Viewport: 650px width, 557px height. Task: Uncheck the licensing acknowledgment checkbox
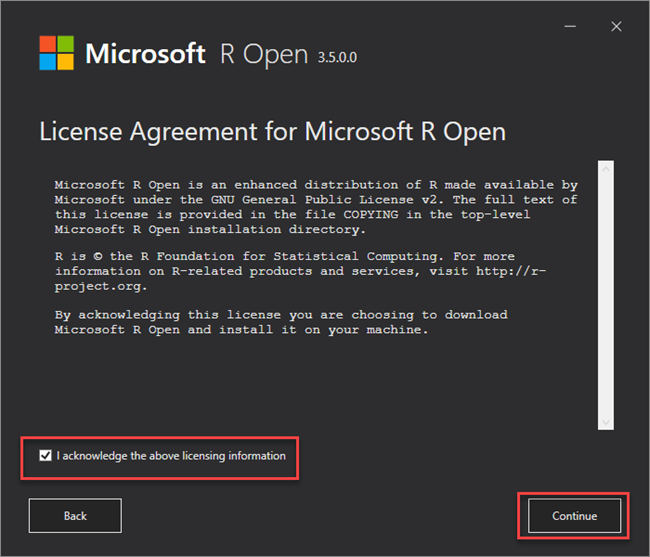click(45, 456)
